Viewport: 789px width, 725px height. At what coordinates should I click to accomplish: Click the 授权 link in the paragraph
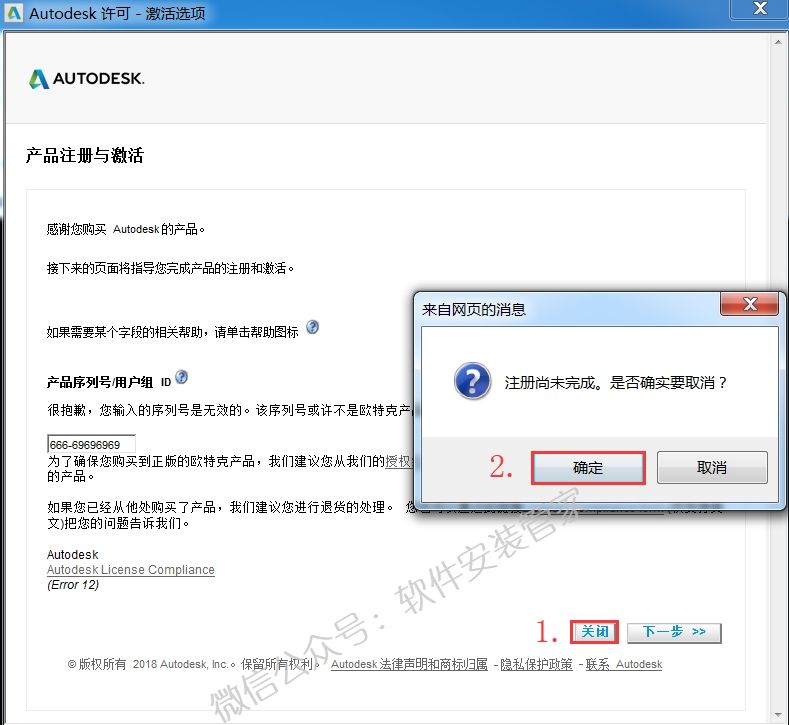point(398,461)
